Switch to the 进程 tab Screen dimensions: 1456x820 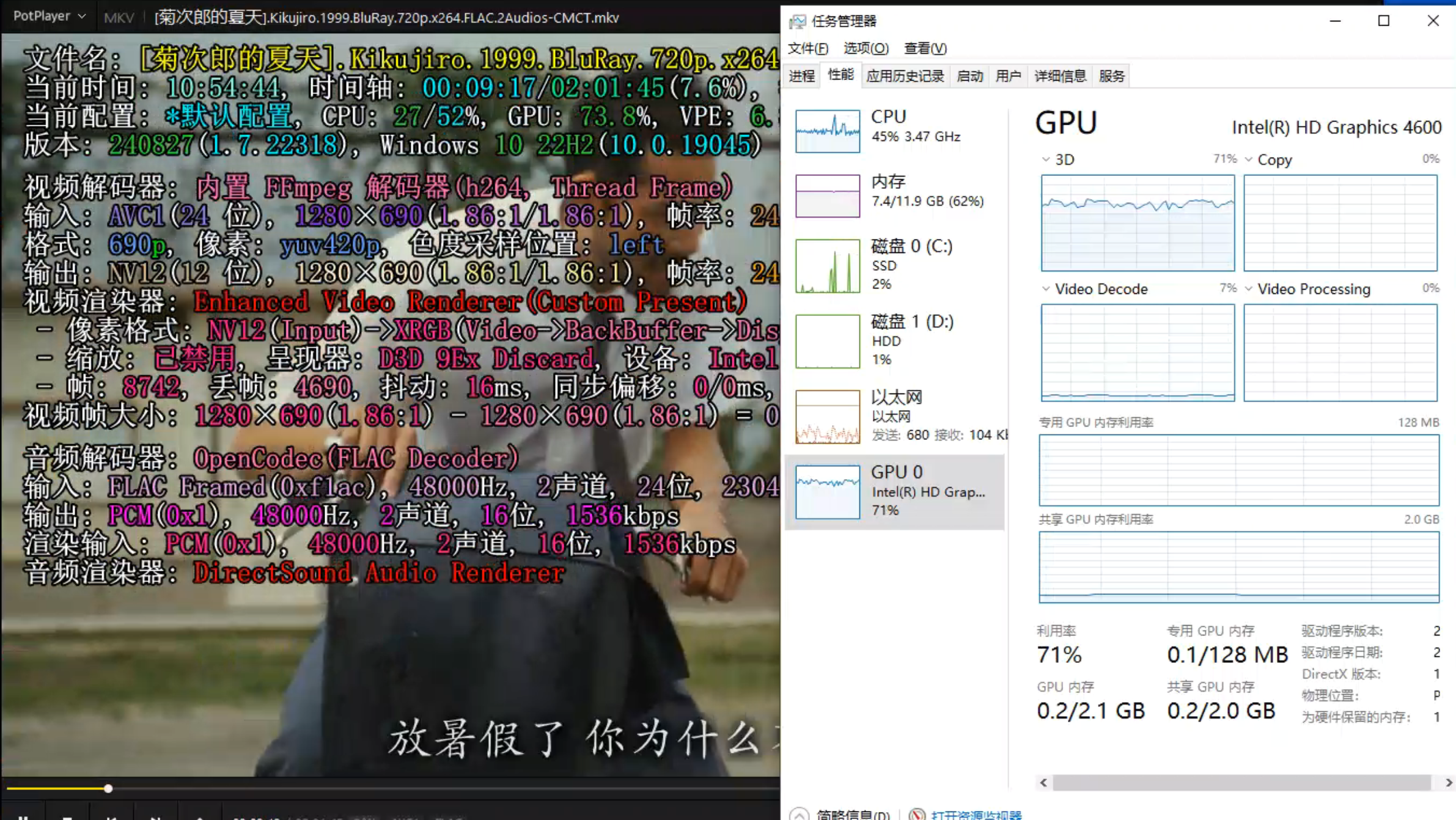click(801, 76)
